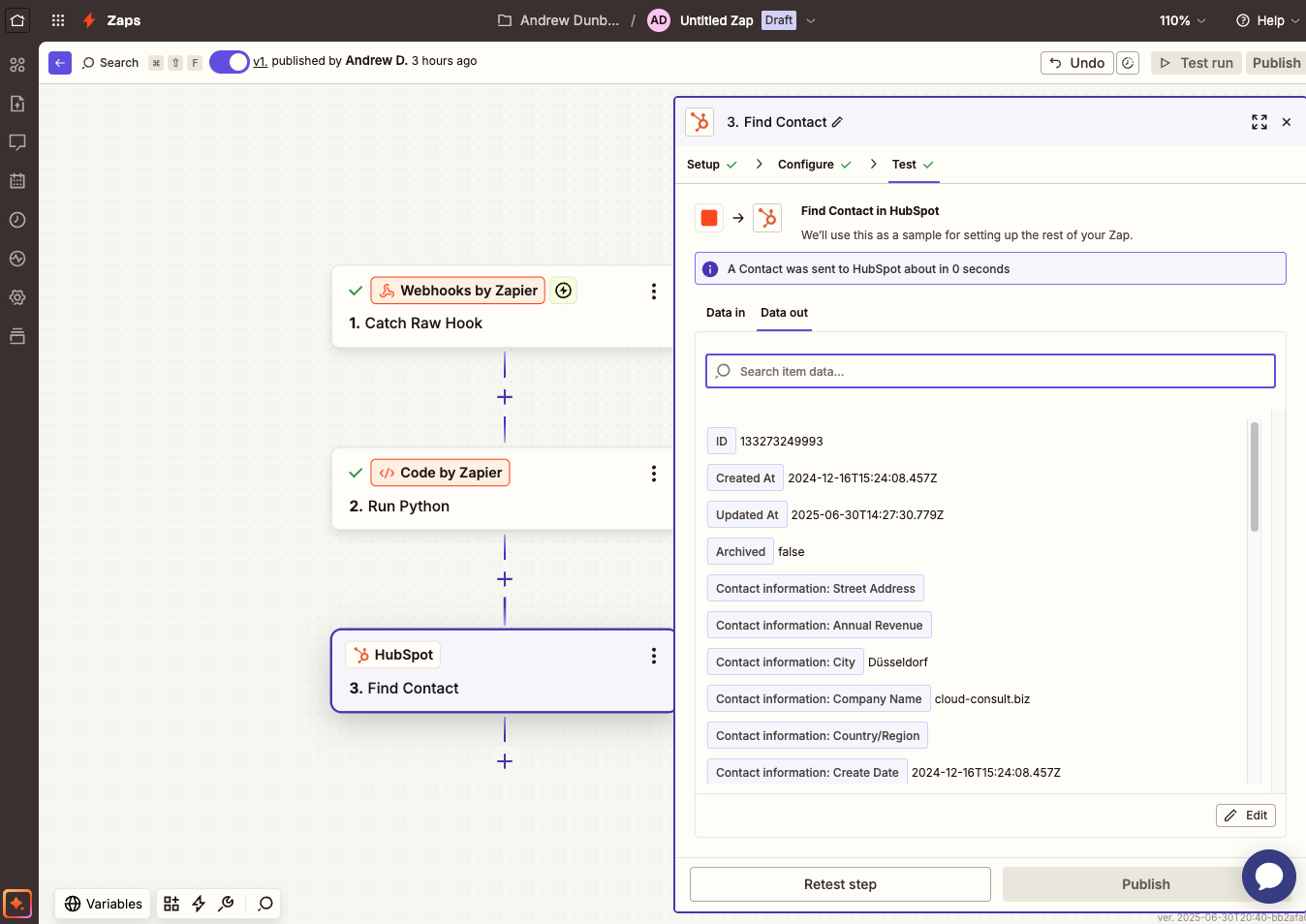1306x924 pixels.
Task: Add step between Code and HubSpot steps
Action: pos(505,579)
